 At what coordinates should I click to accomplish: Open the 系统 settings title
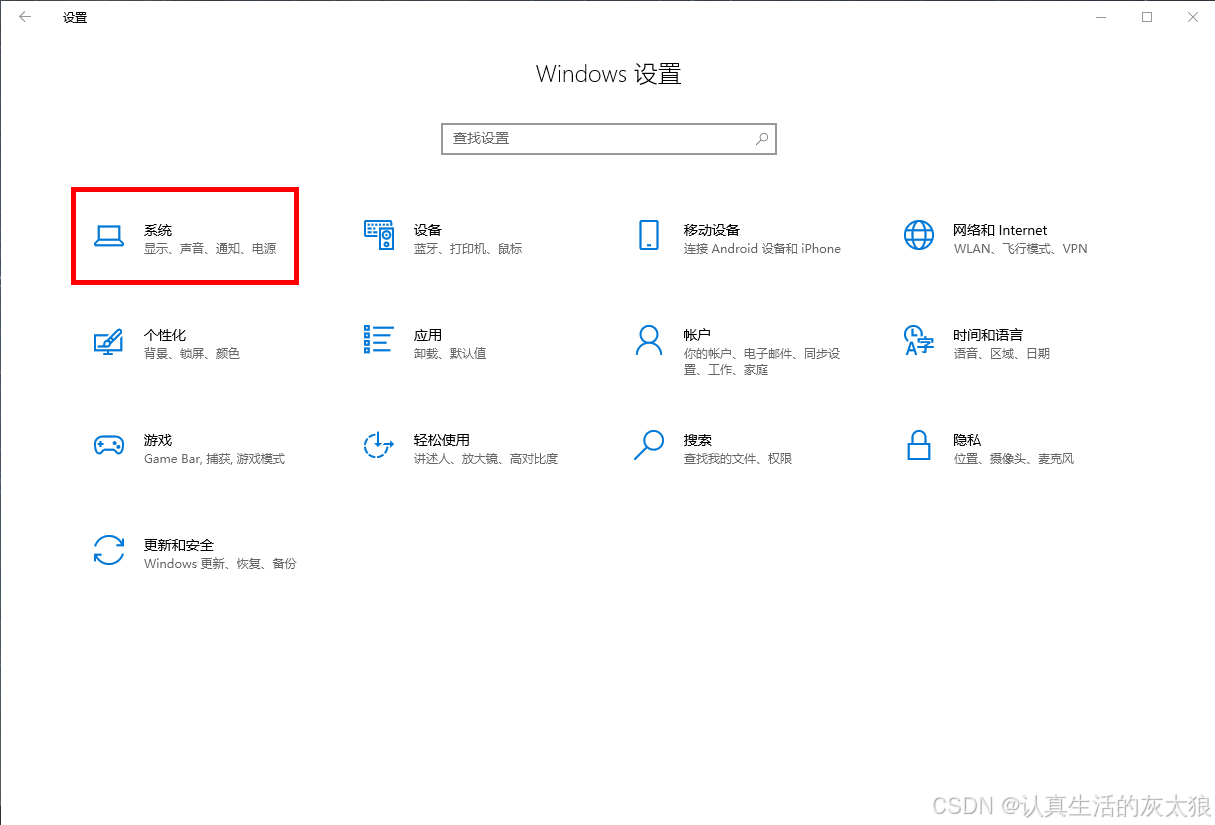click(x=158, y=230)
